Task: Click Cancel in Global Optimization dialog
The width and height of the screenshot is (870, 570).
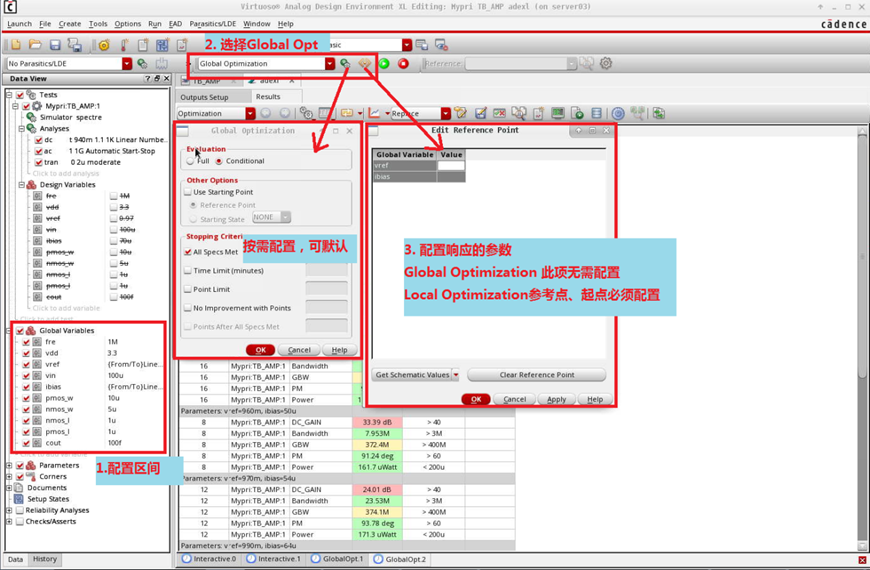Action: (299, 350)
